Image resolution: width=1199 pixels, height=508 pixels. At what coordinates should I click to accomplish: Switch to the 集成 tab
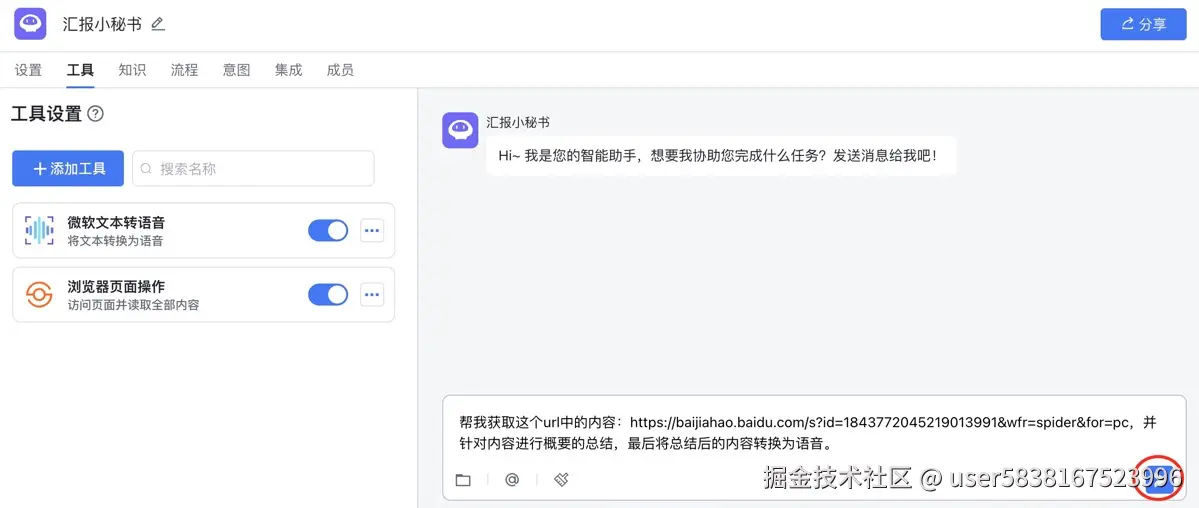[288, 70]
